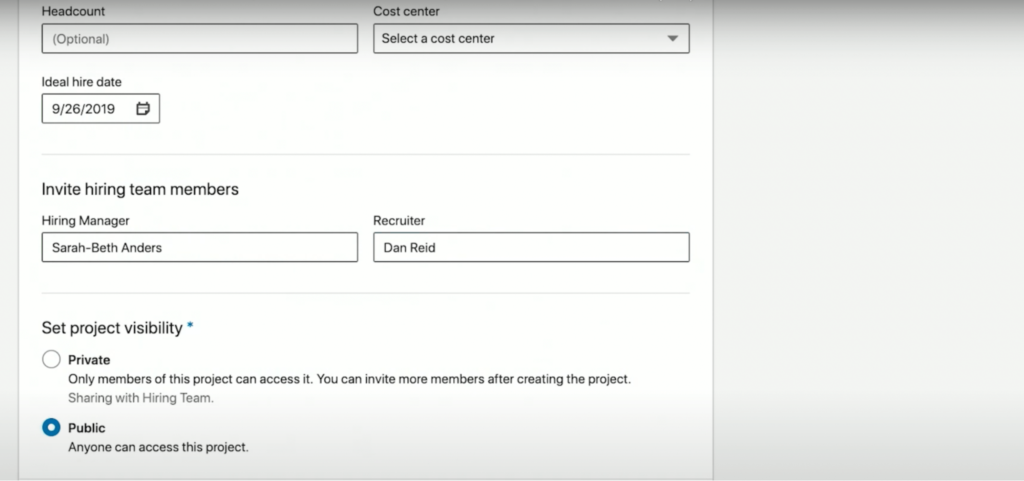Select the Public visibility radio button

coord(51,428)
